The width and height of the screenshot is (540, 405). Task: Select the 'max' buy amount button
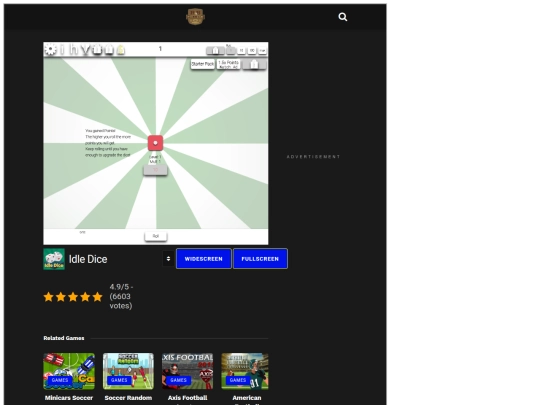262,51
